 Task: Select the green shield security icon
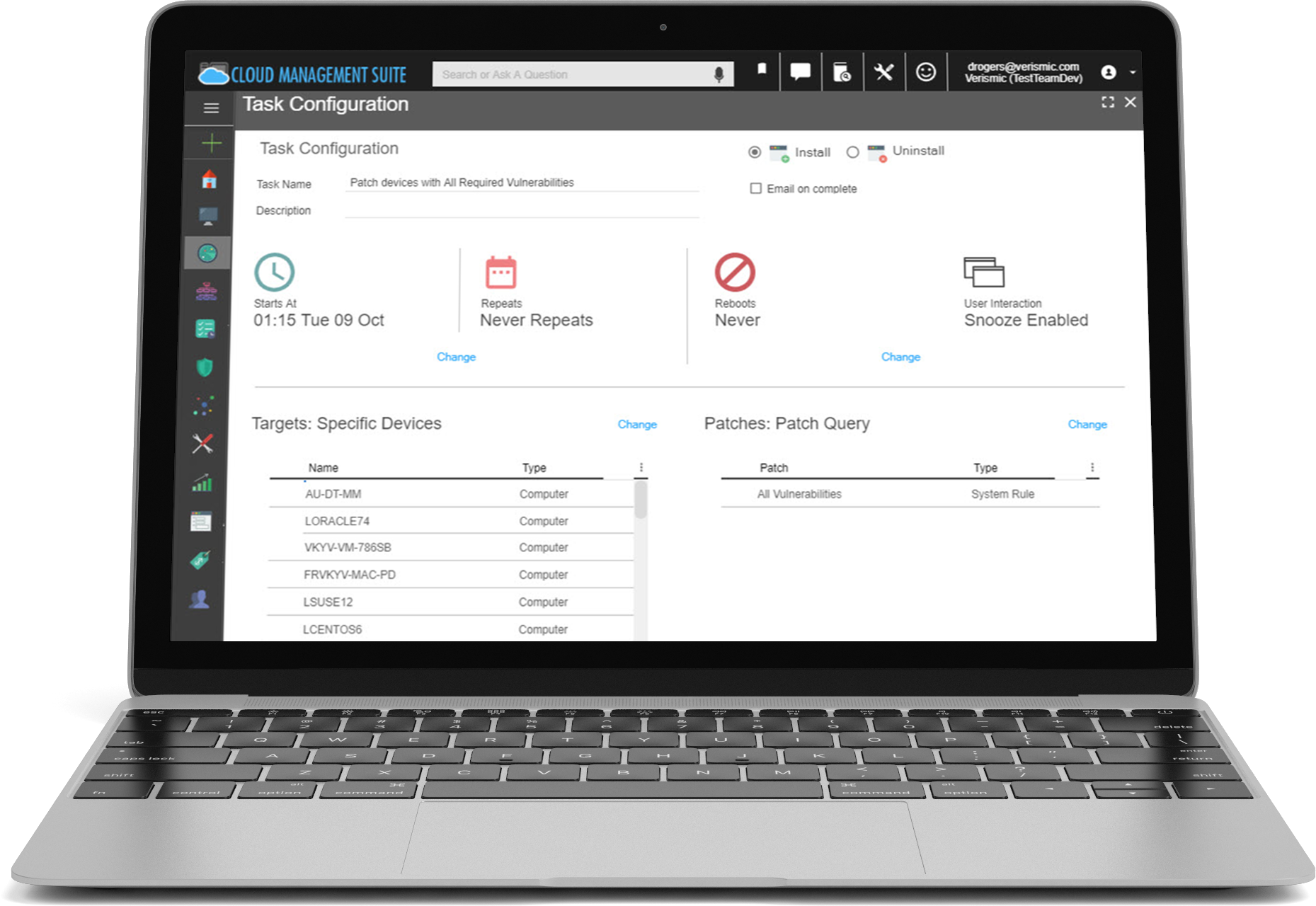(205, 367)
